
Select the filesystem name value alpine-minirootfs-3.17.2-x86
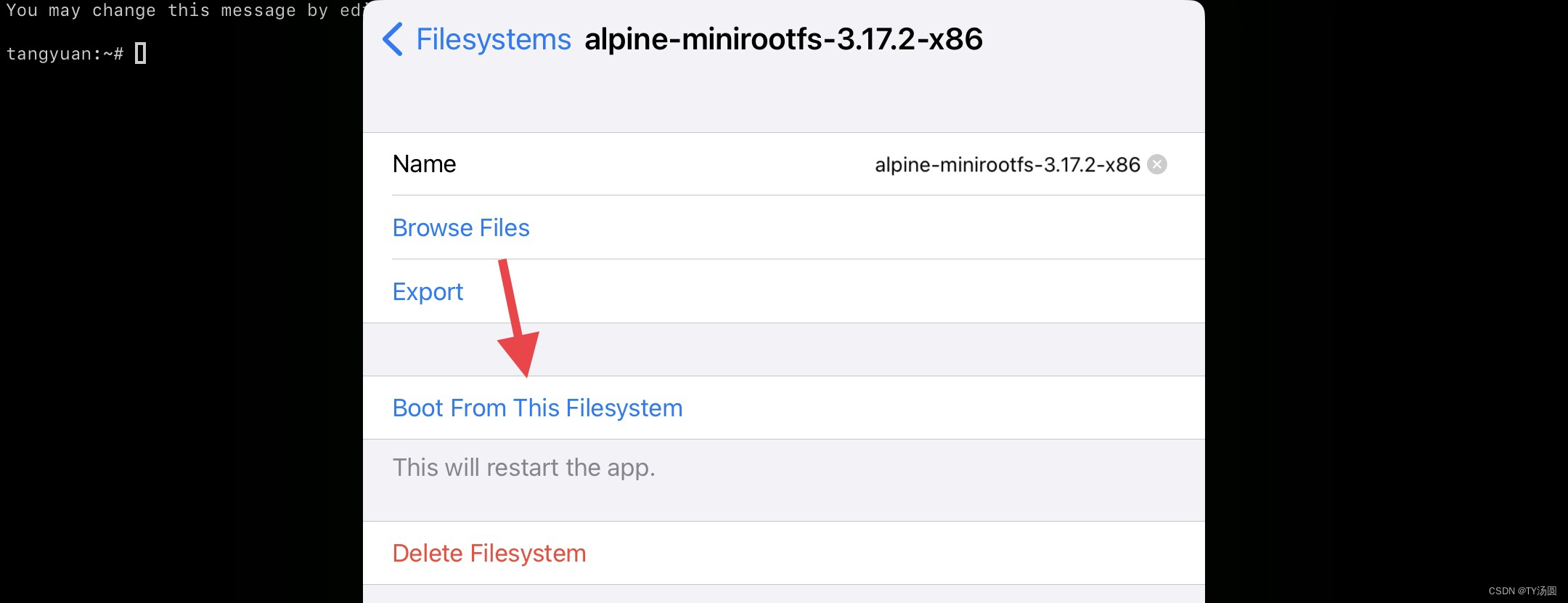coord(1009,164)
